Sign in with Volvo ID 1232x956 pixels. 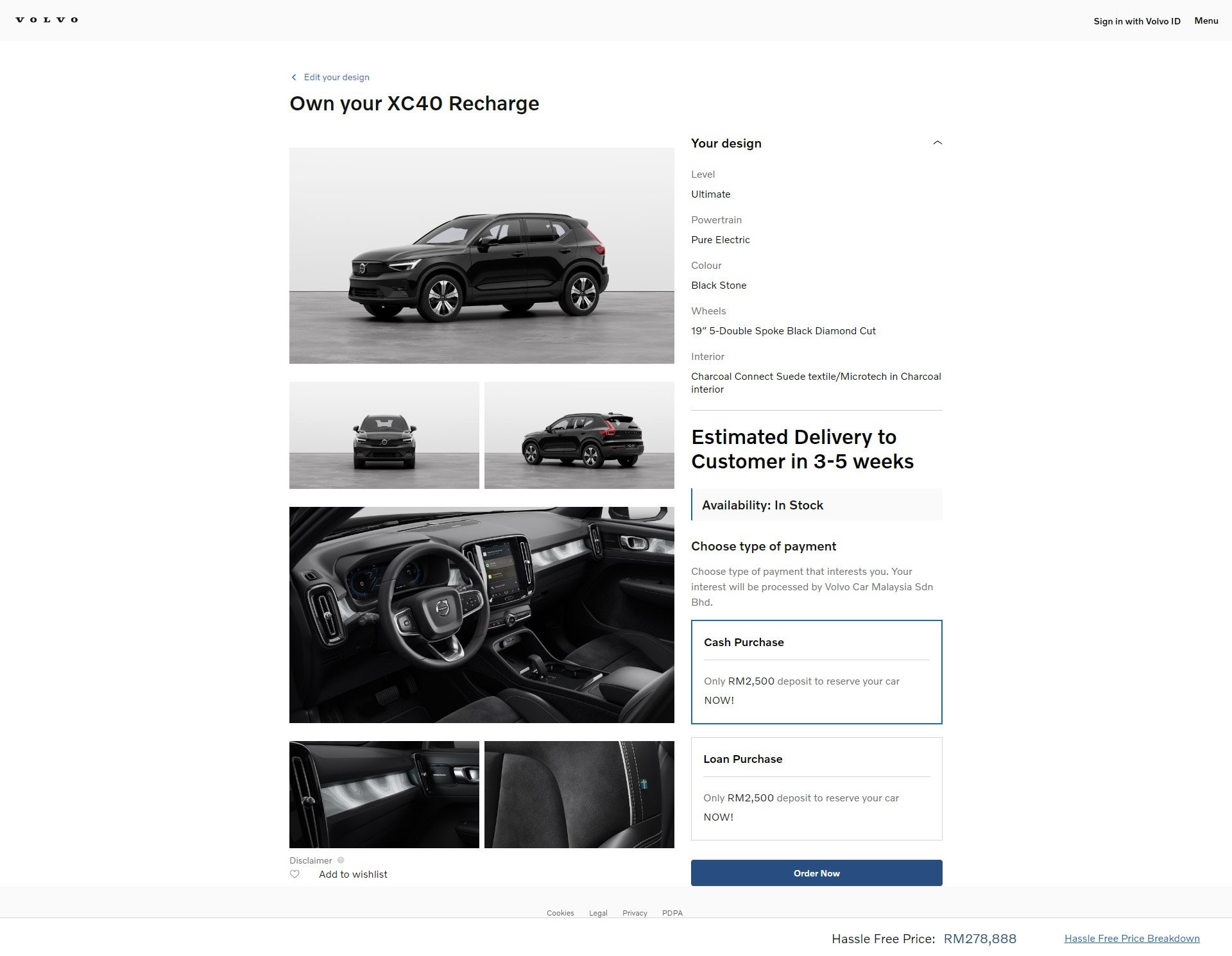[1137, 21]
